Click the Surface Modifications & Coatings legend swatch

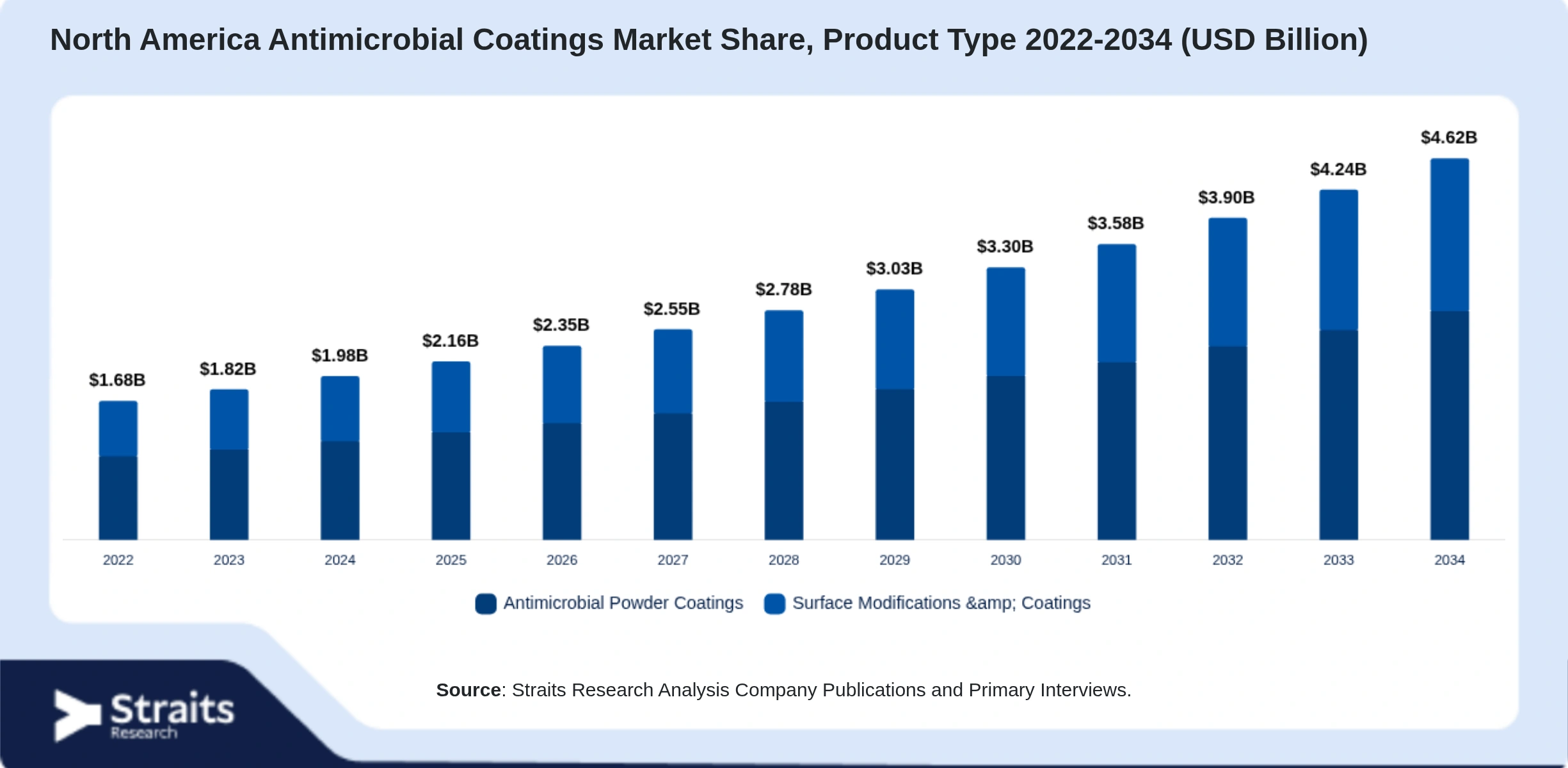click(774, 604)
